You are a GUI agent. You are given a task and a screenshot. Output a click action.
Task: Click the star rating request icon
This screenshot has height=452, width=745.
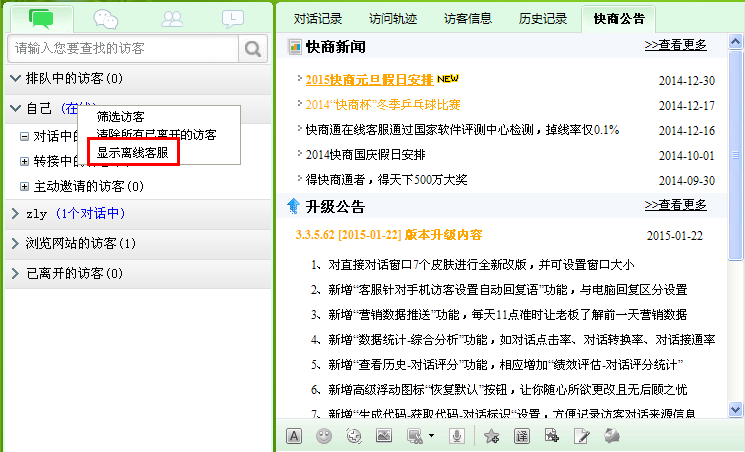click(x=491, y=435)
